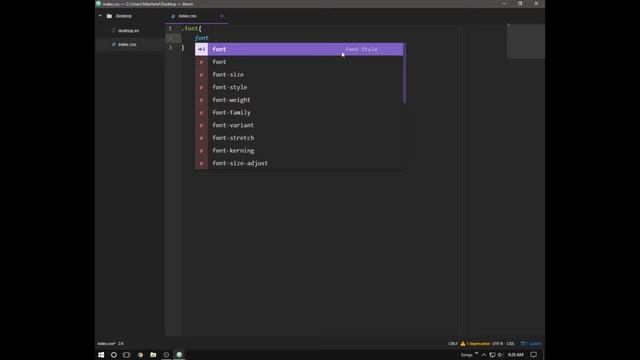The width and height of the screenshot is (640, 360).
Task: Open desktop.ini in the tree view
Action: pyautogui.click(x=128, y=31)
